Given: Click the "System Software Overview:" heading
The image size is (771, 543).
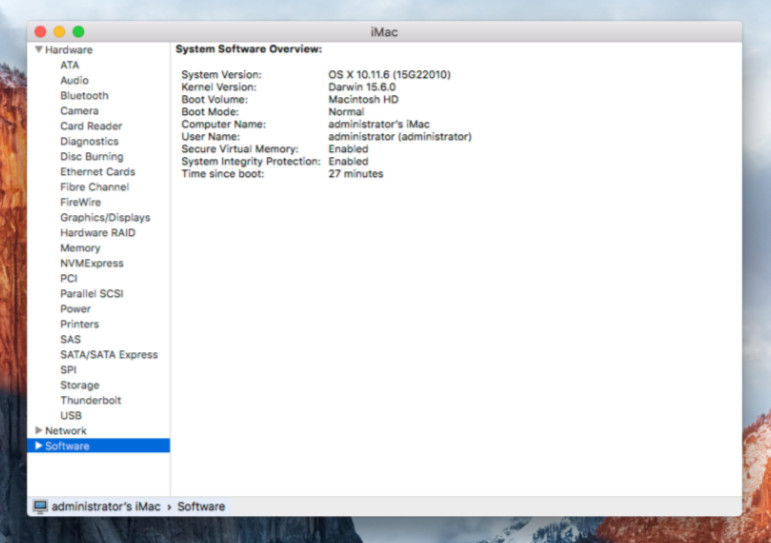Looking at the screenshot, I should coord(249,49).
